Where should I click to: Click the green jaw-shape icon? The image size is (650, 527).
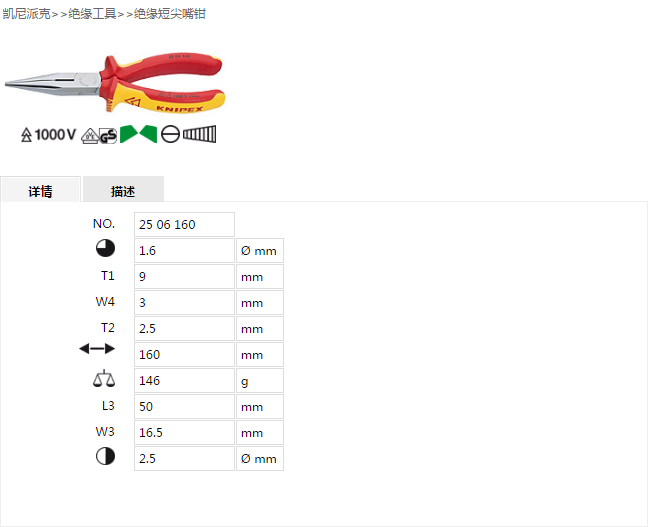pyautogui.click(x=138, y=134)
